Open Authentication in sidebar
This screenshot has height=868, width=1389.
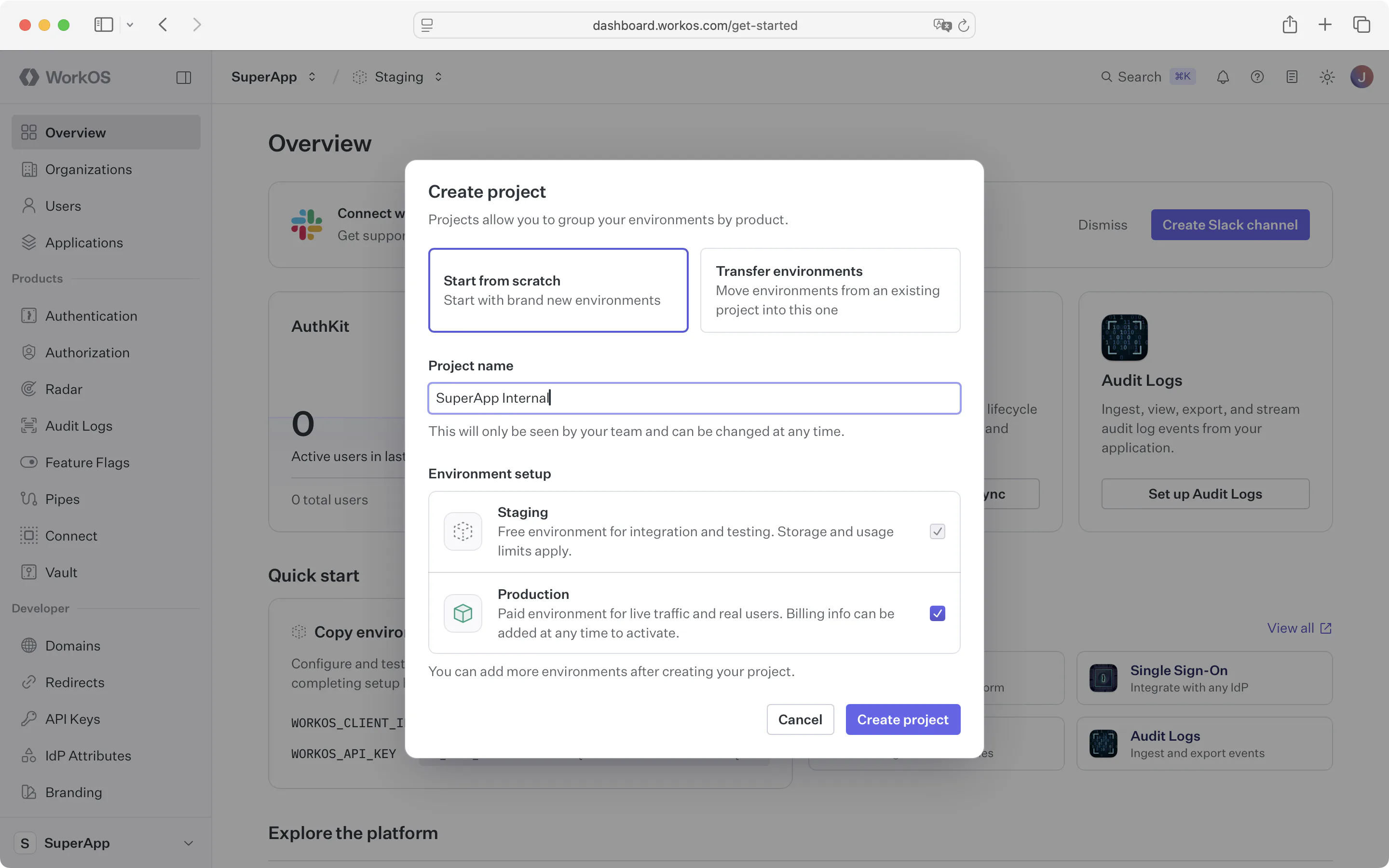106,316
